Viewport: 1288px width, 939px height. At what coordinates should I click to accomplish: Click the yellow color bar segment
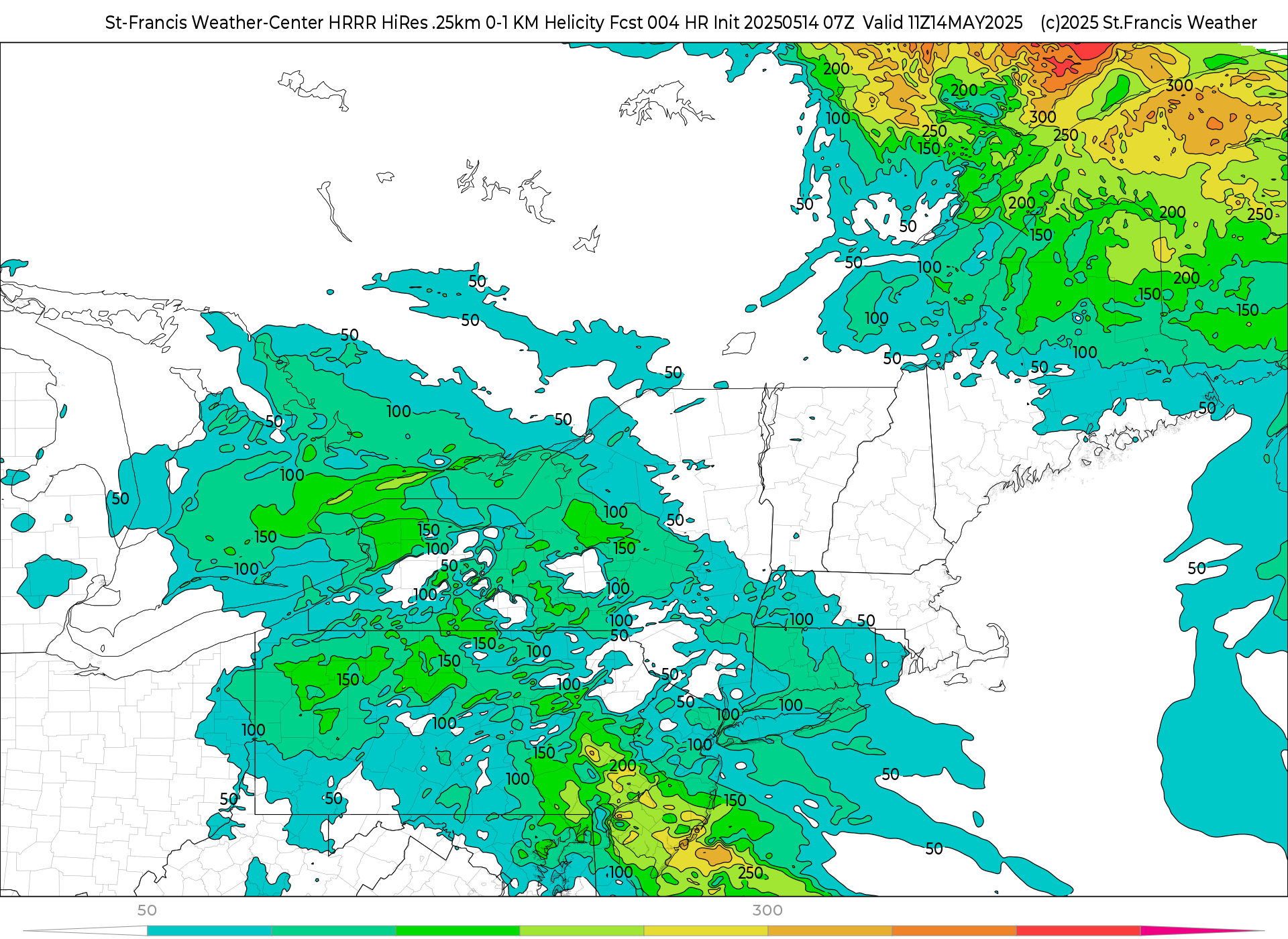tap(706, 931)
